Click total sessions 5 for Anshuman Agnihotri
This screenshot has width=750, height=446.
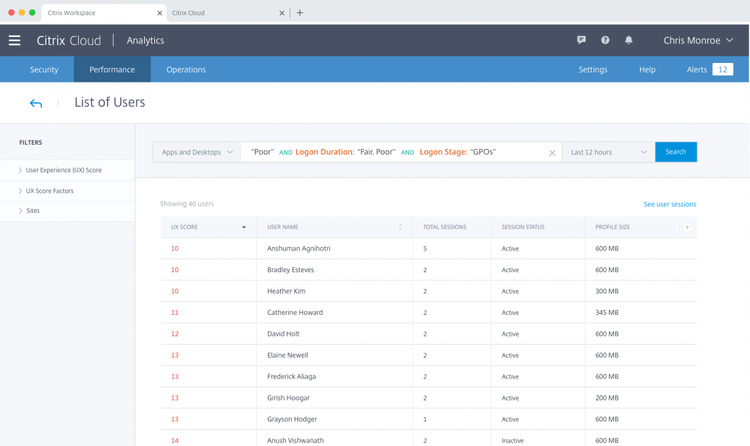tap(425, 249)
